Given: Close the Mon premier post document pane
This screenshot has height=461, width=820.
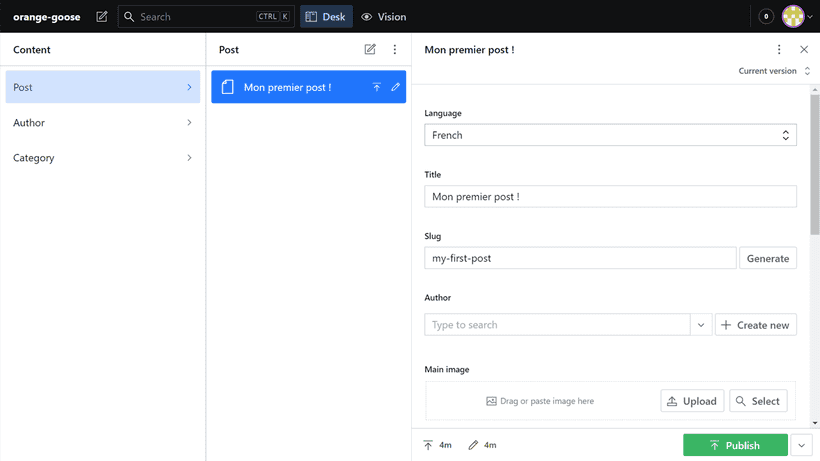Looking at the screenshot, I should [804, 50].
